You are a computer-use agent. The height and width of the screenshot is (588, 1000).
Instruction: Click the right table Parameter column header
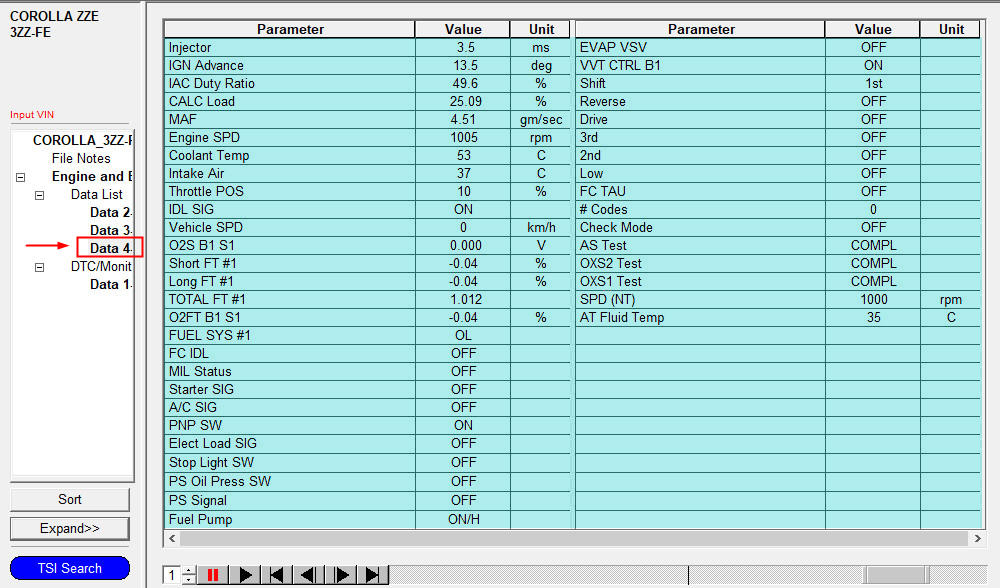tap(700, 29)
